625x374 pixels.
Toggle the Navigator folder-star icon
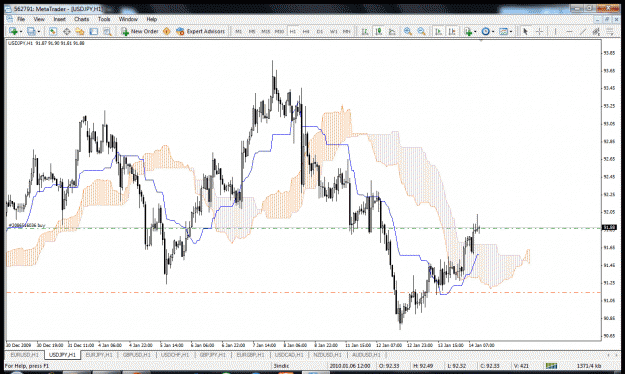pos(80,31)
